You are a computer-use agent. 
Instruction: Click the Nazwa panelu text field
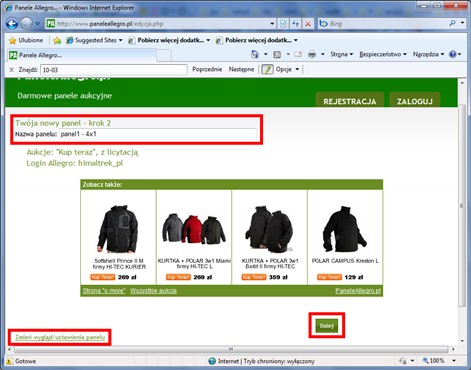click(x=158, y=134)
